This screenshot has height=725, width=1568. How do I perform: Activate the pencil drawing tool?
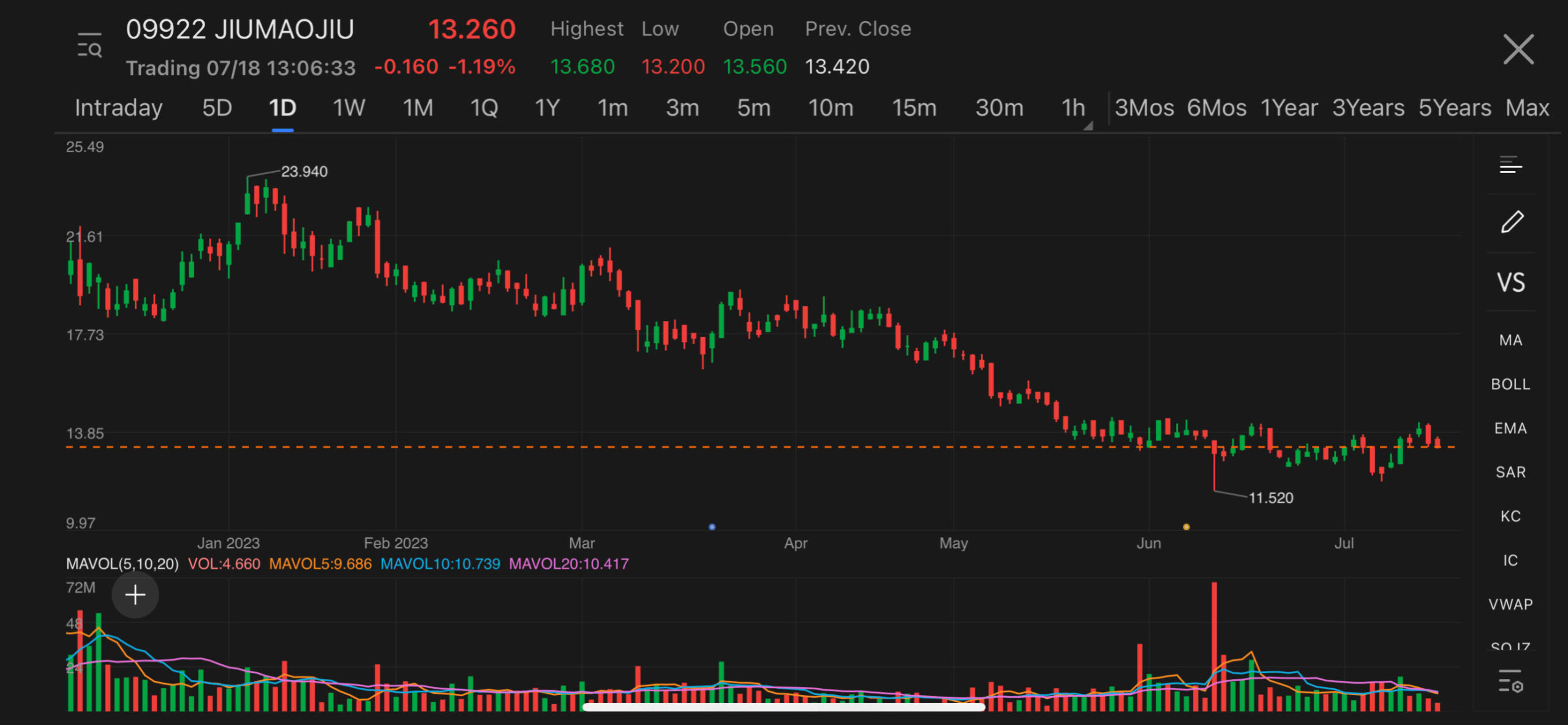pyautogui.click(x=1512, y=222)
